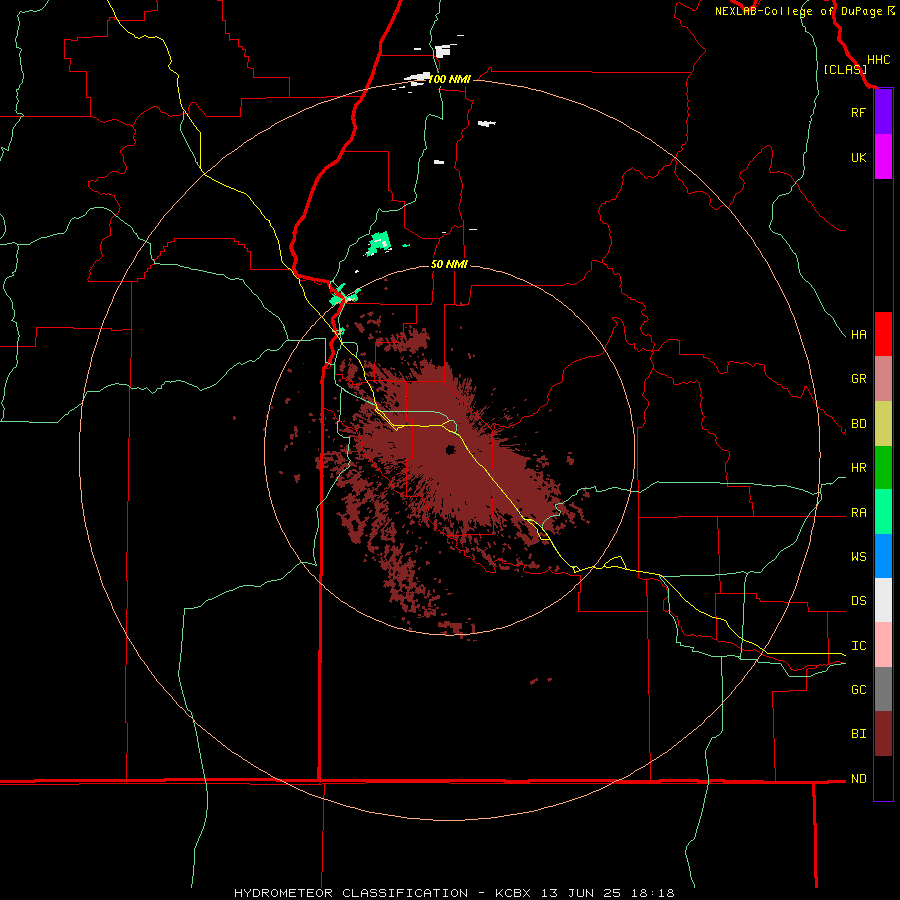Click the GC gray legend swatch

[883, 689]
